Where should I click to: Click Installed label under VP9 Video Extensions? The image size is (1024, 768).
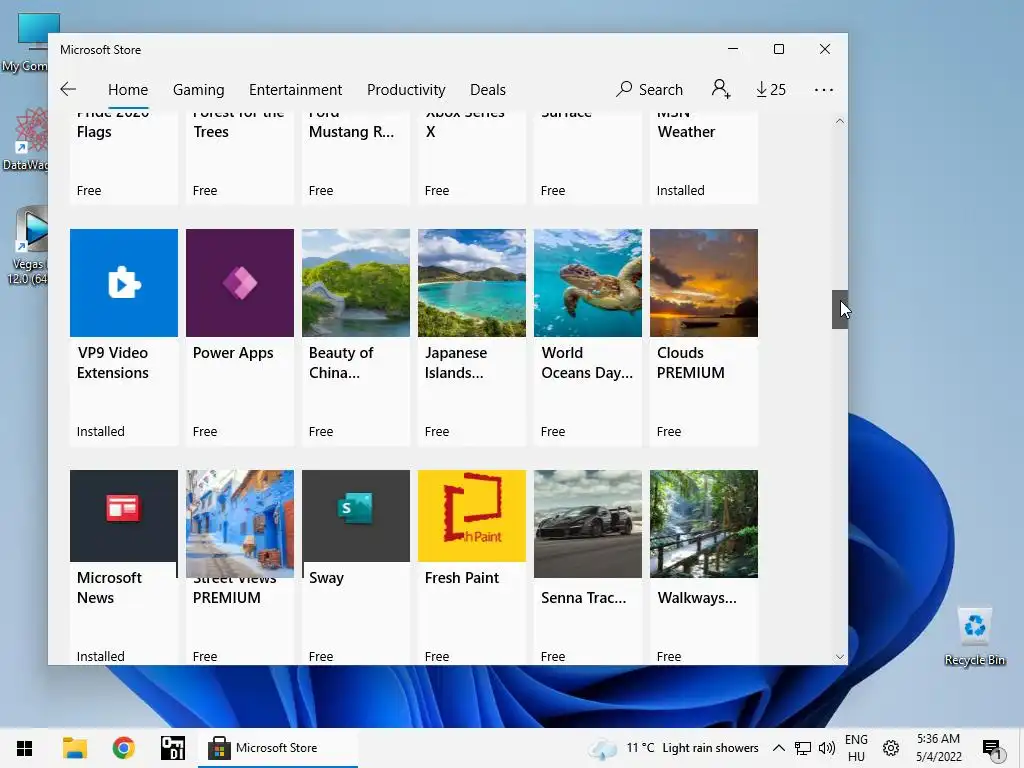coord(101,432)
